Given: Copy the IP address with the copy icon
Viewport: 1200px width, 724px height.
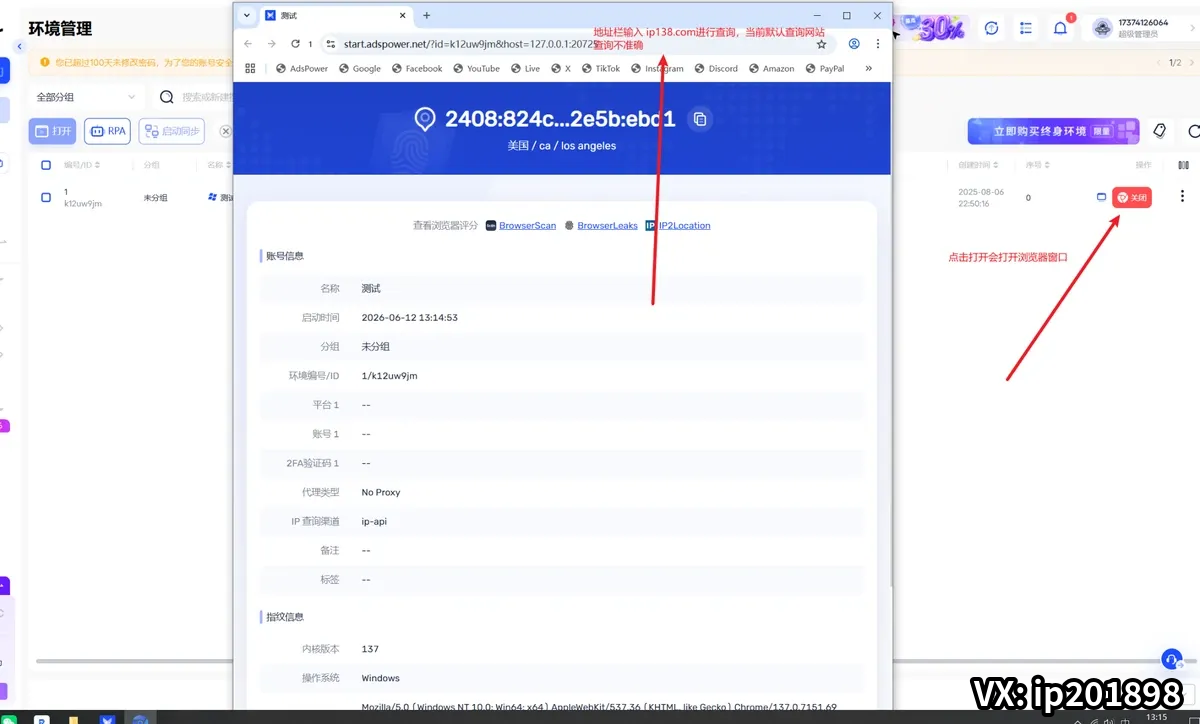Looking at the screenshot, I should (700, 119).
